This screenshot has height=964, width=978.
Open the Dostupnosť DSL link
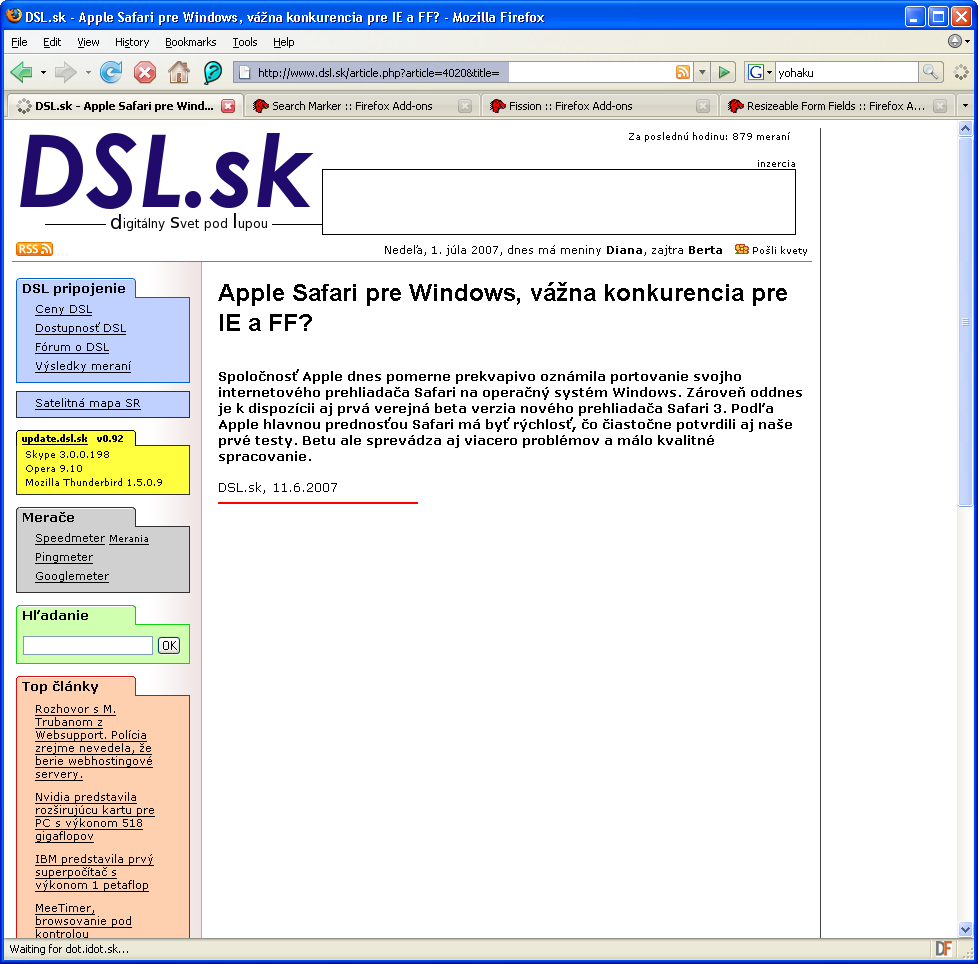80,328
